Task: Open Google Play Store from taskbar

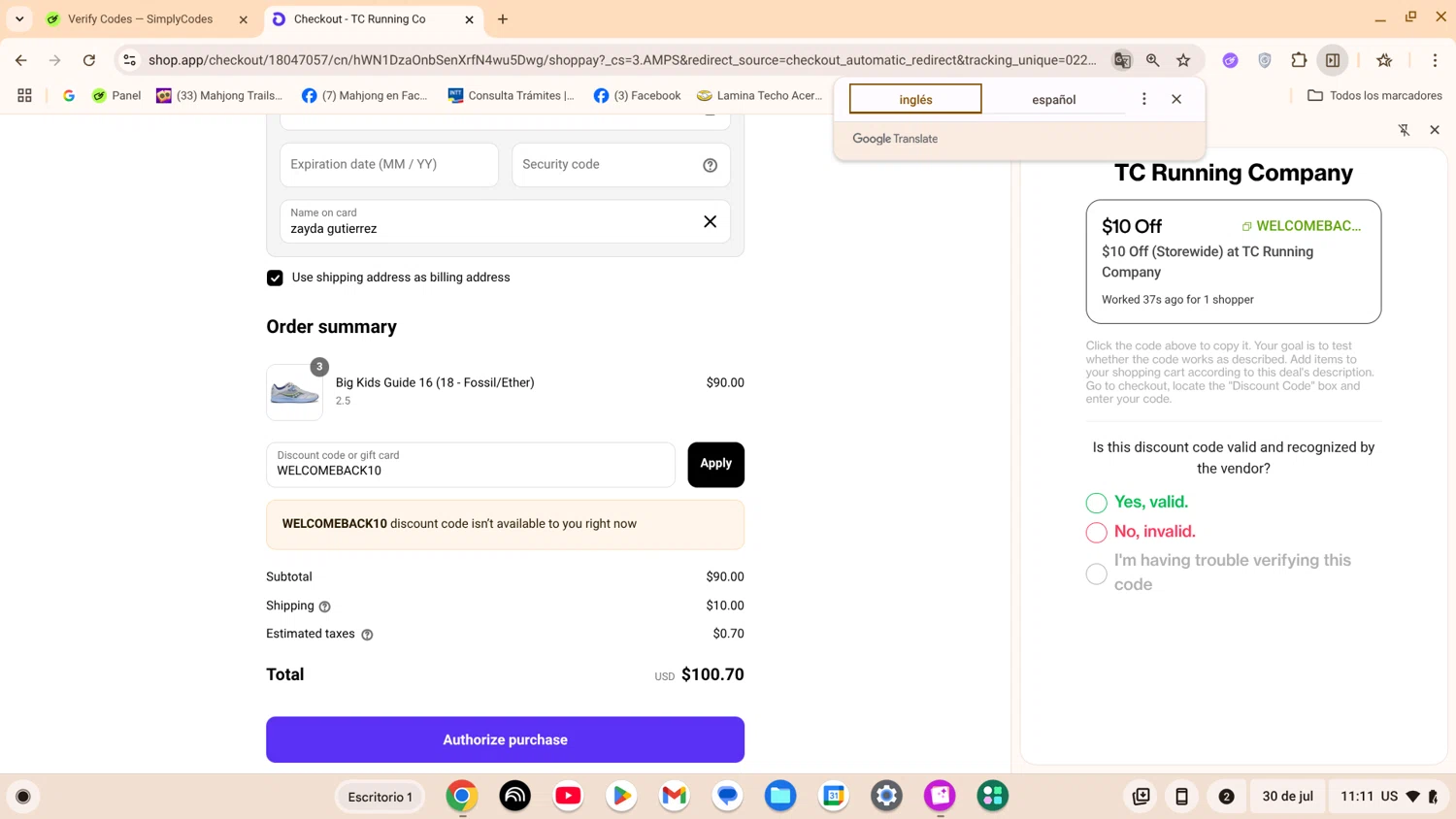Action: [621, 797]
